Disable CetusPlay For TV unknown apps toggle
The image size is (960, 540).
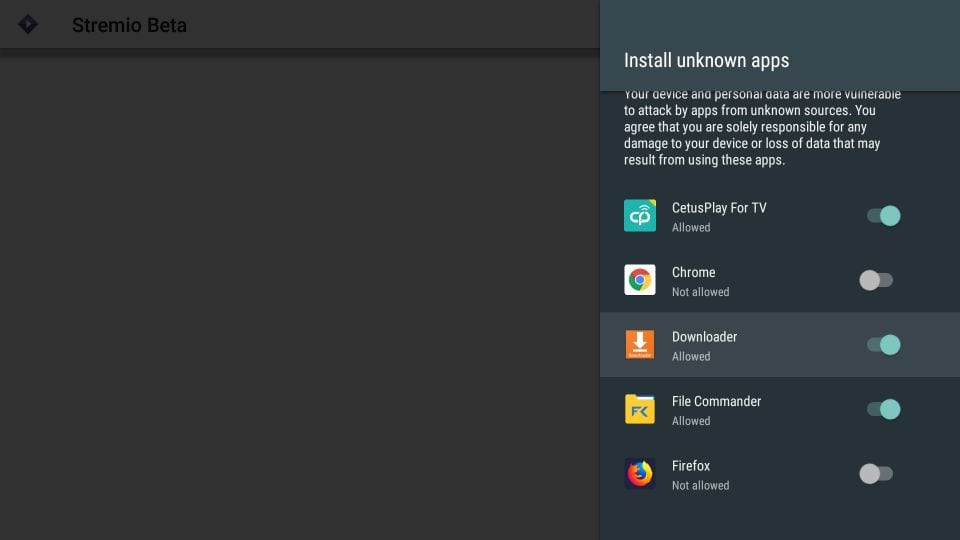(x=883, y=216)
